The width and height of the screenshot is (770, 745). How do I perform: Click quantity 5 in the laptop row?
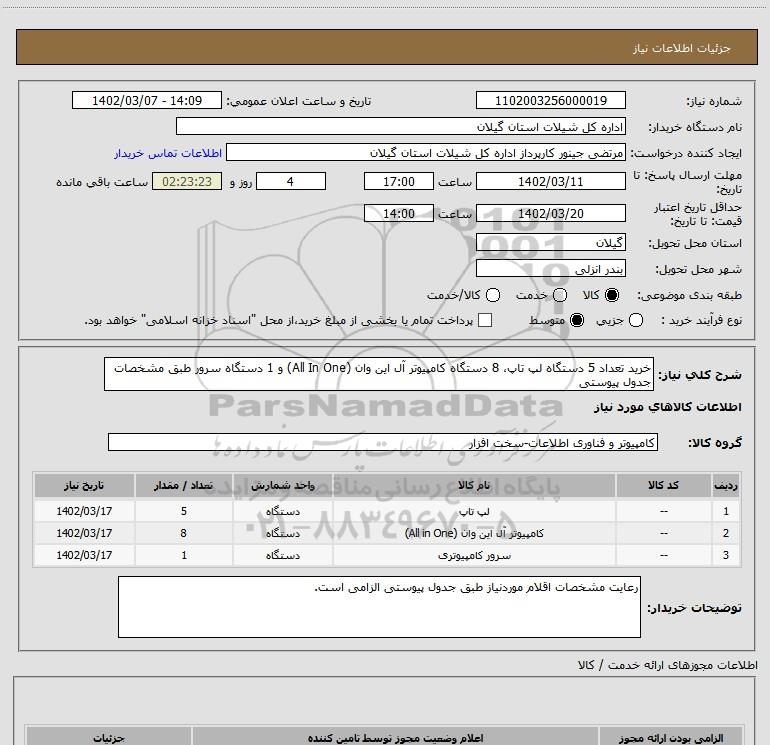[x=183, y=511]
